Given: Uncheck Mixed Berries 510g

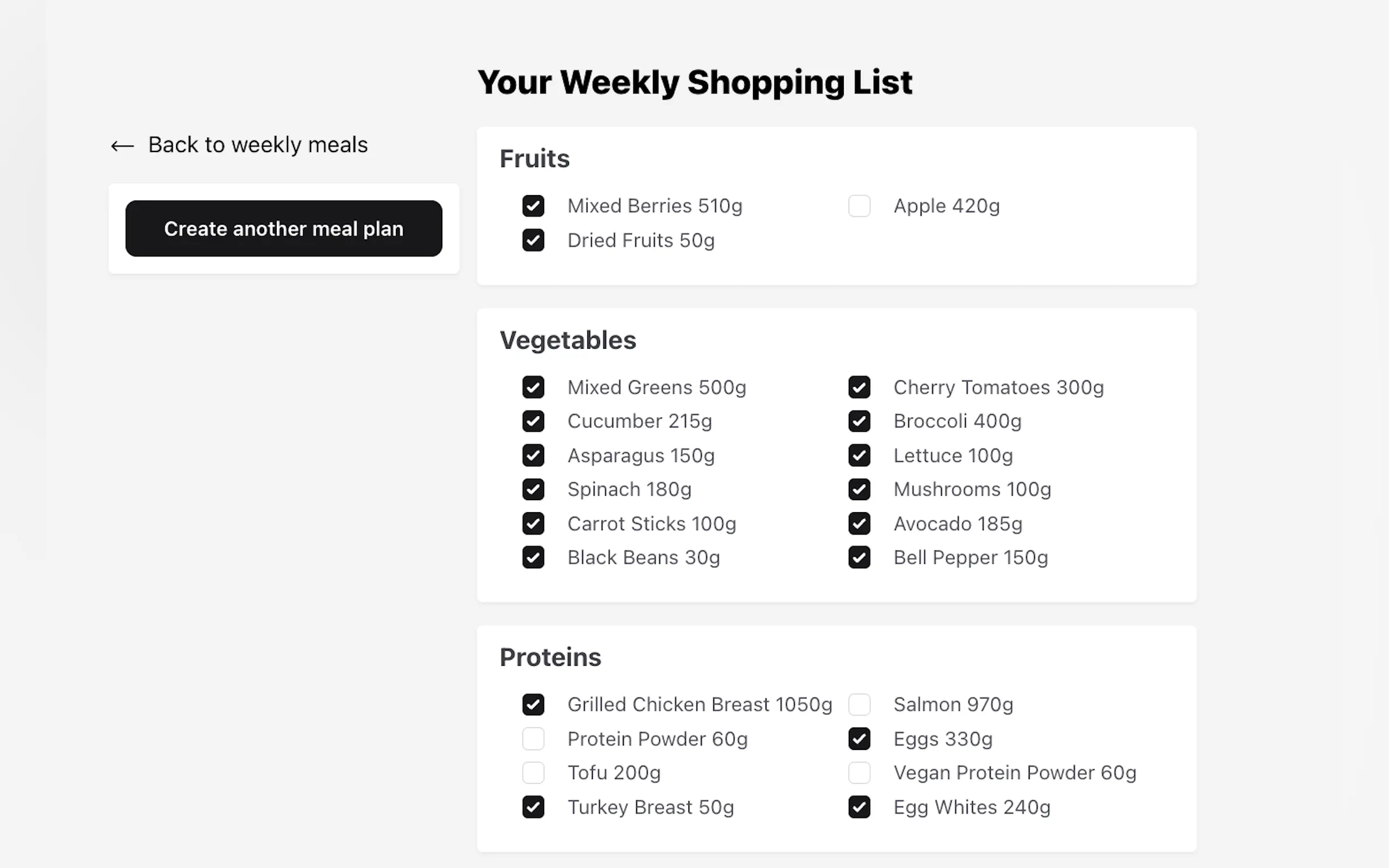Looking at the screenshot, I should [x=533, y=206].
